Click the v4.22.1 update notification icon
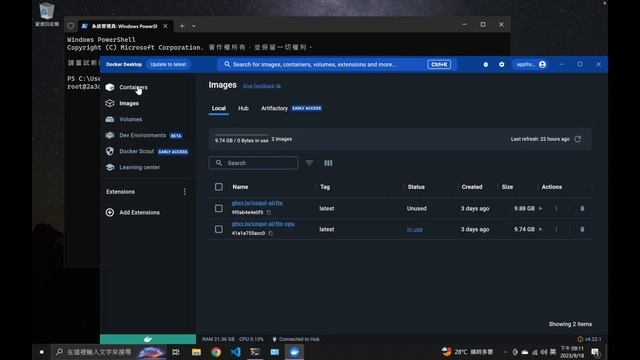The image size is (640, 360). point(580,339)
